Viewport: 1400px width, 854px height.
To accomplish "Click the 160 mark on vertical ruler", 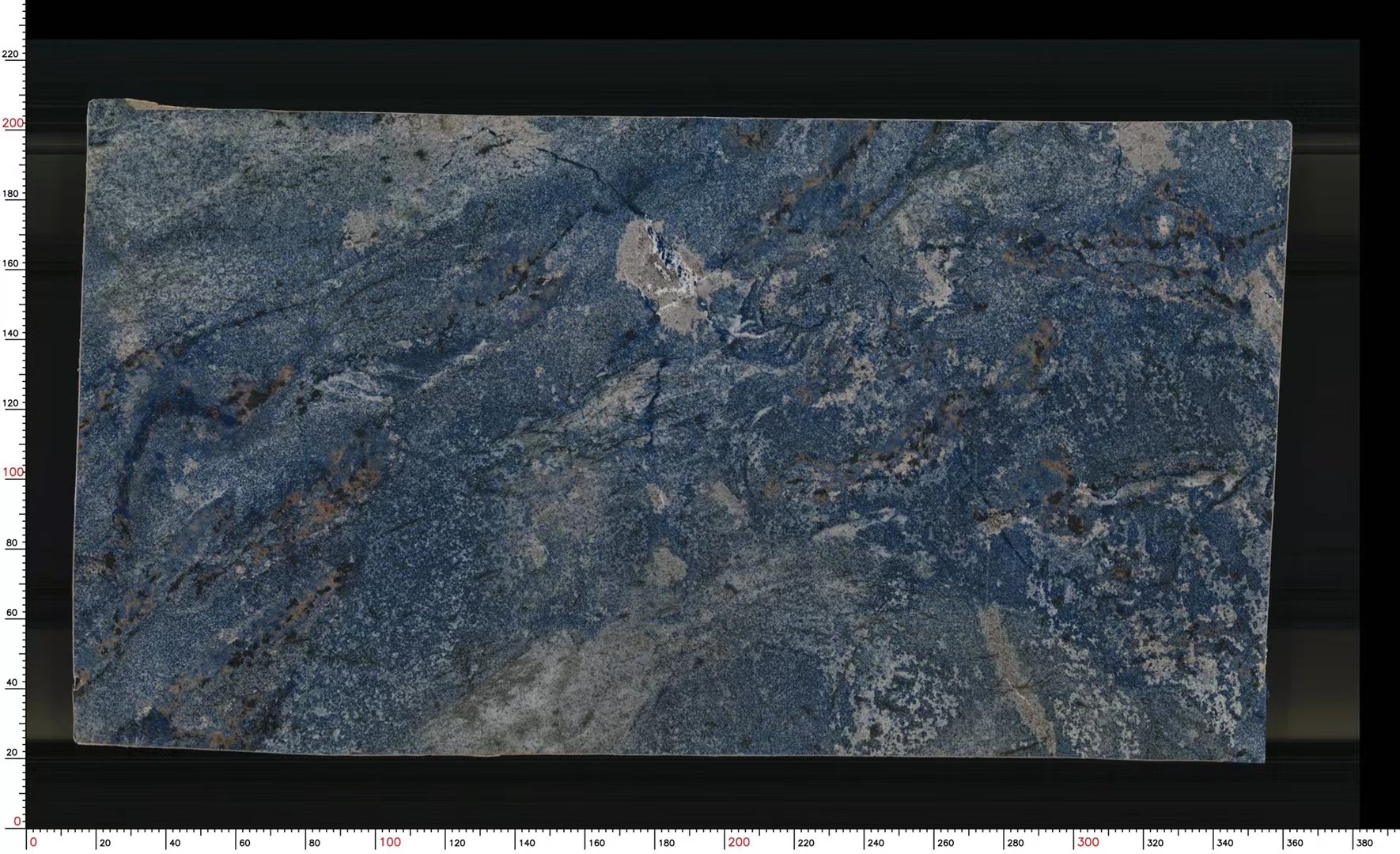I will (x=11, y=263).
